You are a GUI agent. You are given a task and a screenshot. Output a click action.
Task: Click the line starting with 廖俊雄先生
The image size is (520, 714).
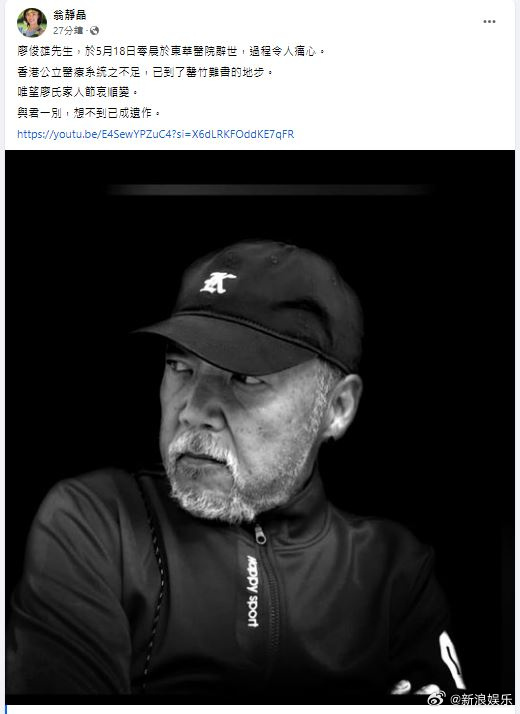coord(171,51)
